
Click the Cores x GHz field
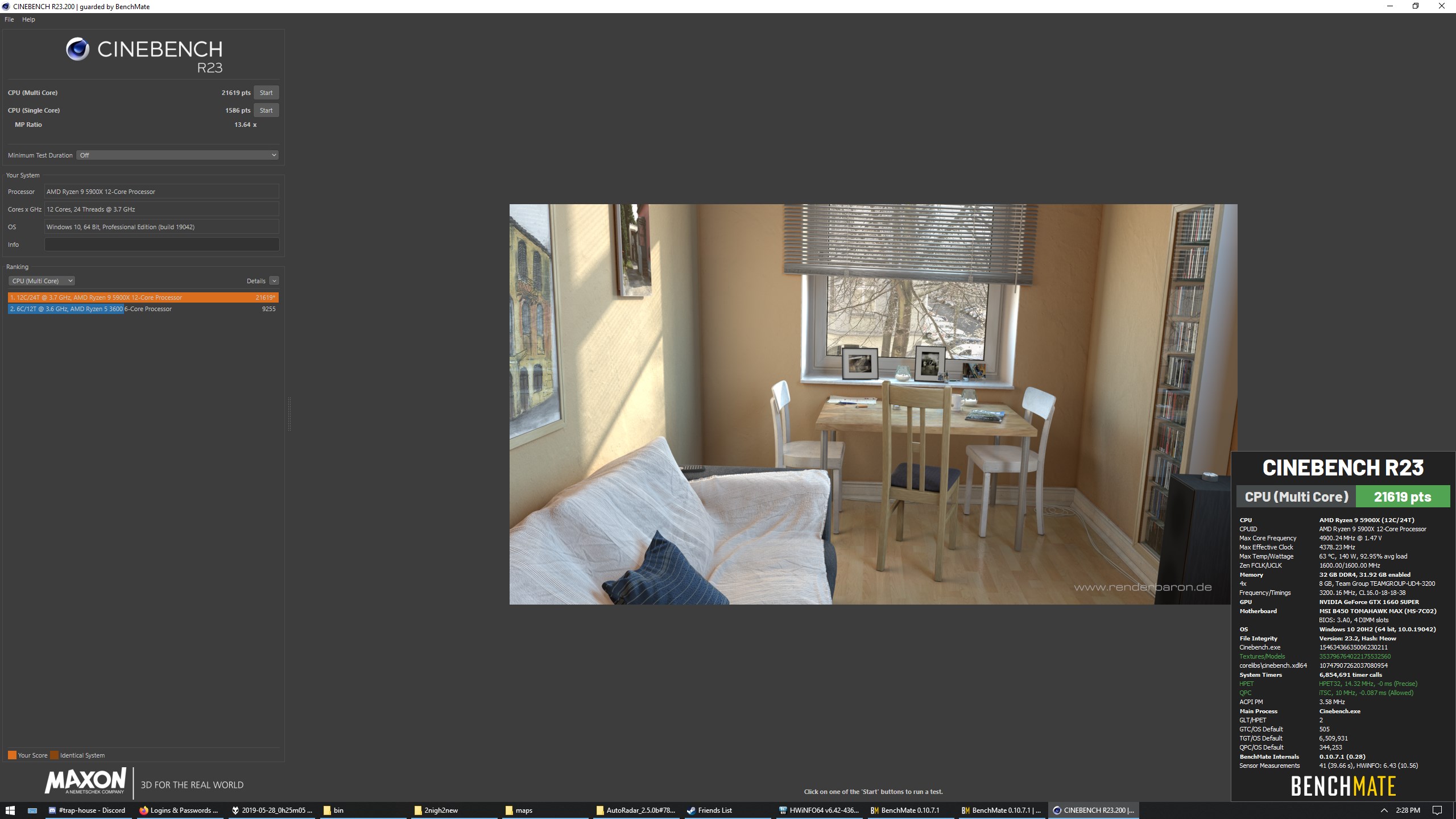tap(162, 209)
